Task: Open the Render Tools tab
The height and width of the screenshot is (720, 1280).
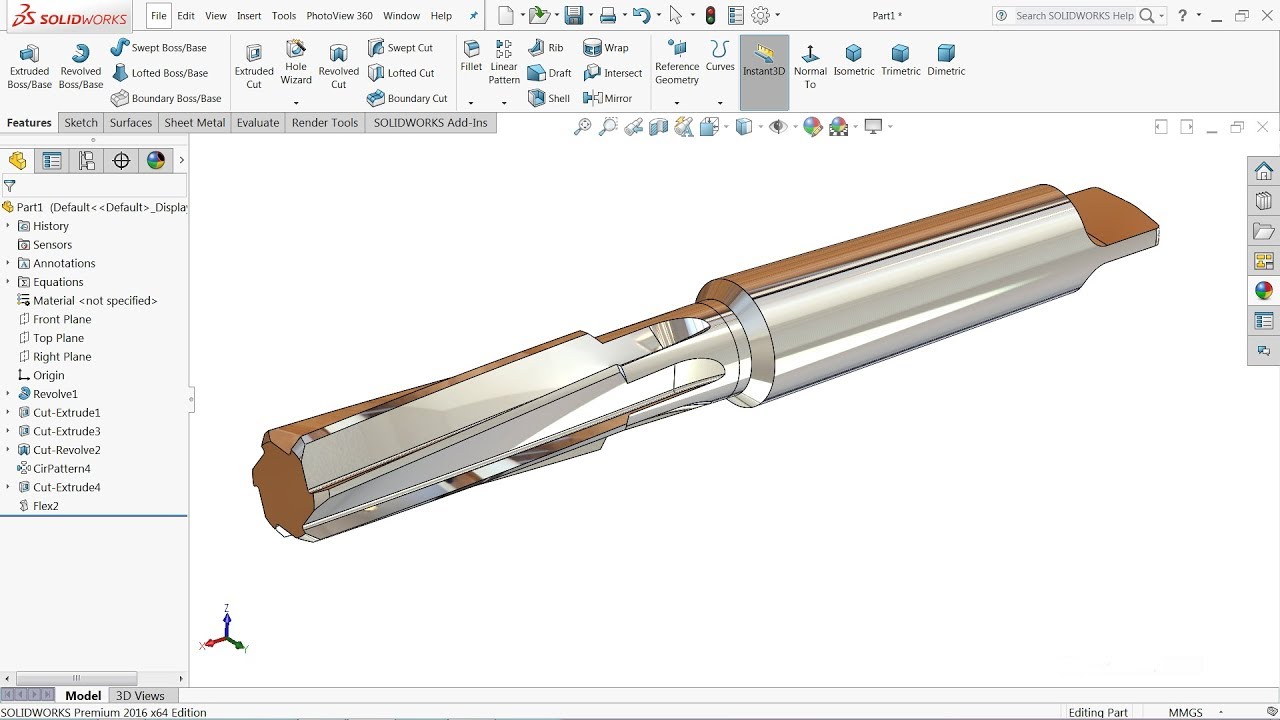Action: [x=325, y=123]
